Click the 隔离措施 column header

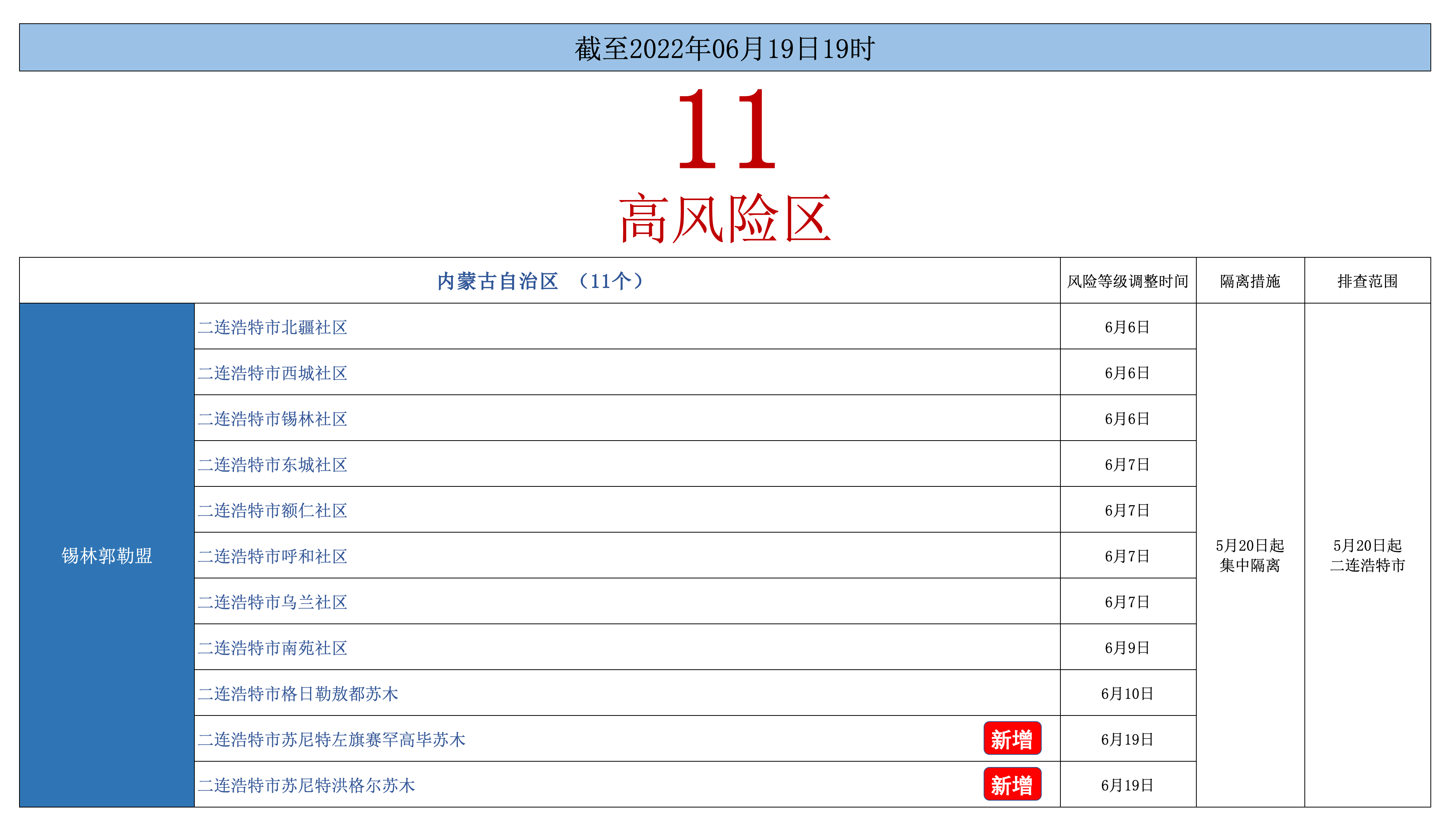[x=1250, y=281]
